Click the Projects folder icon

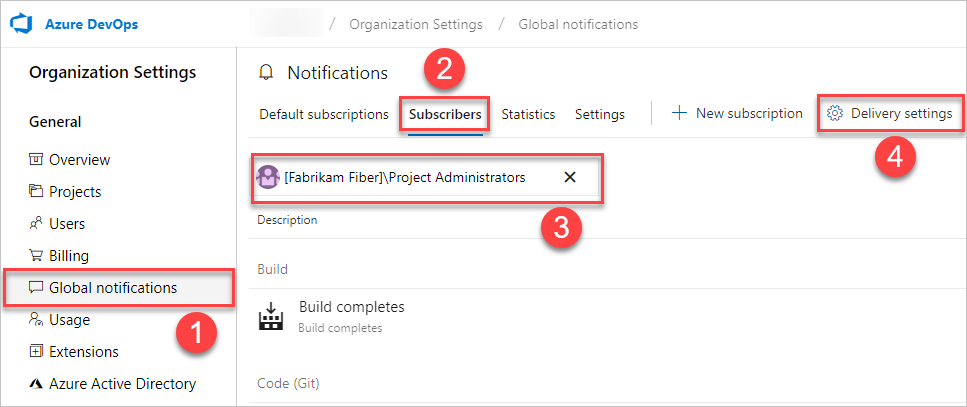coord(36,192)
